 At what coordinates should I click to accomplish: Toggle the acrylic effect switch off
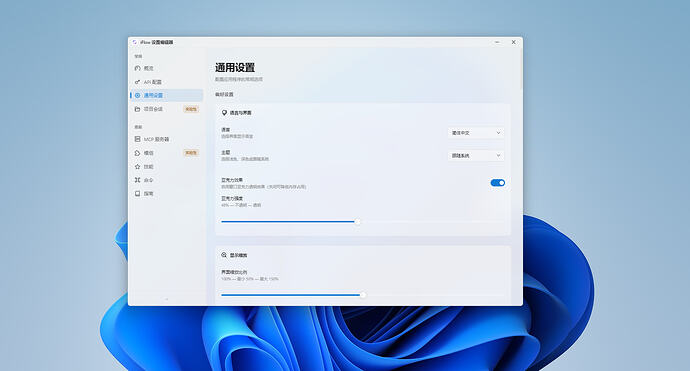[498, 183]
